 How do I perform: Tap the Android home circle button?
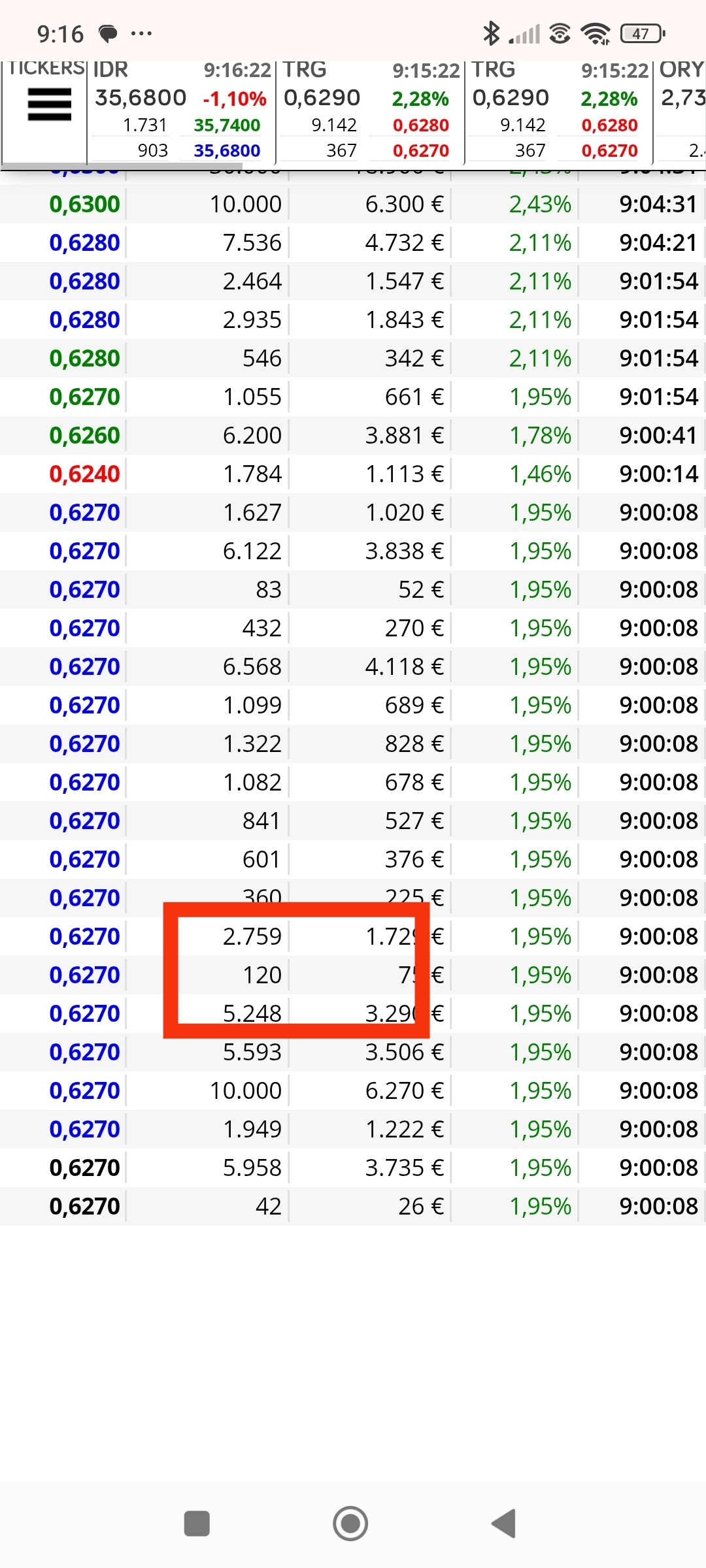coord(350,1524)
